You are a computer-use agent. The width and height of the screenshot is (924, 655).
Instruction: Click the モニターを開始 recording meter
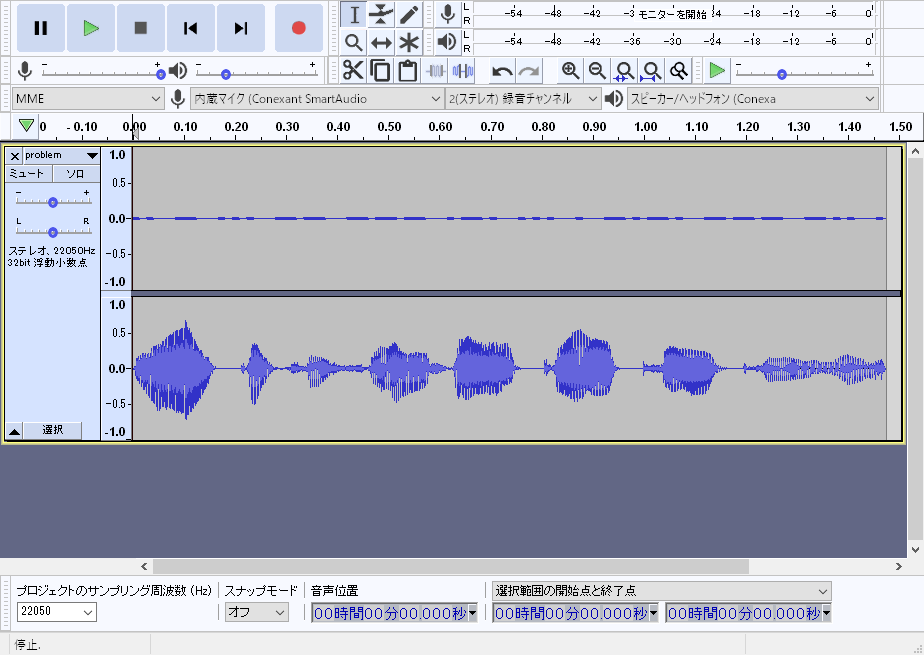[x=673, y=14]
